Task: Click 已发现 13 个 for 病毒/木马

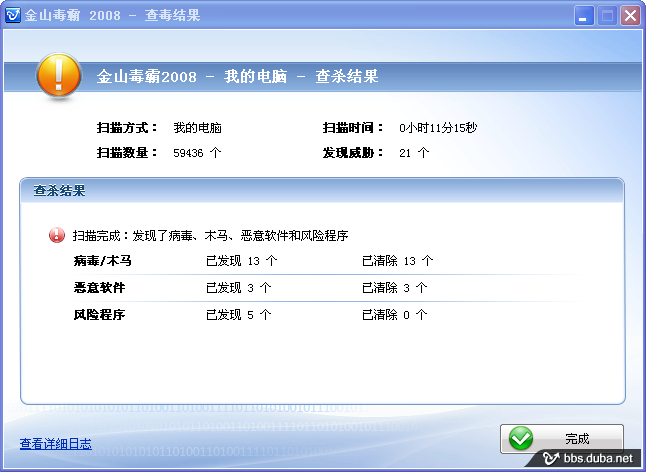Action: [240, 261]
